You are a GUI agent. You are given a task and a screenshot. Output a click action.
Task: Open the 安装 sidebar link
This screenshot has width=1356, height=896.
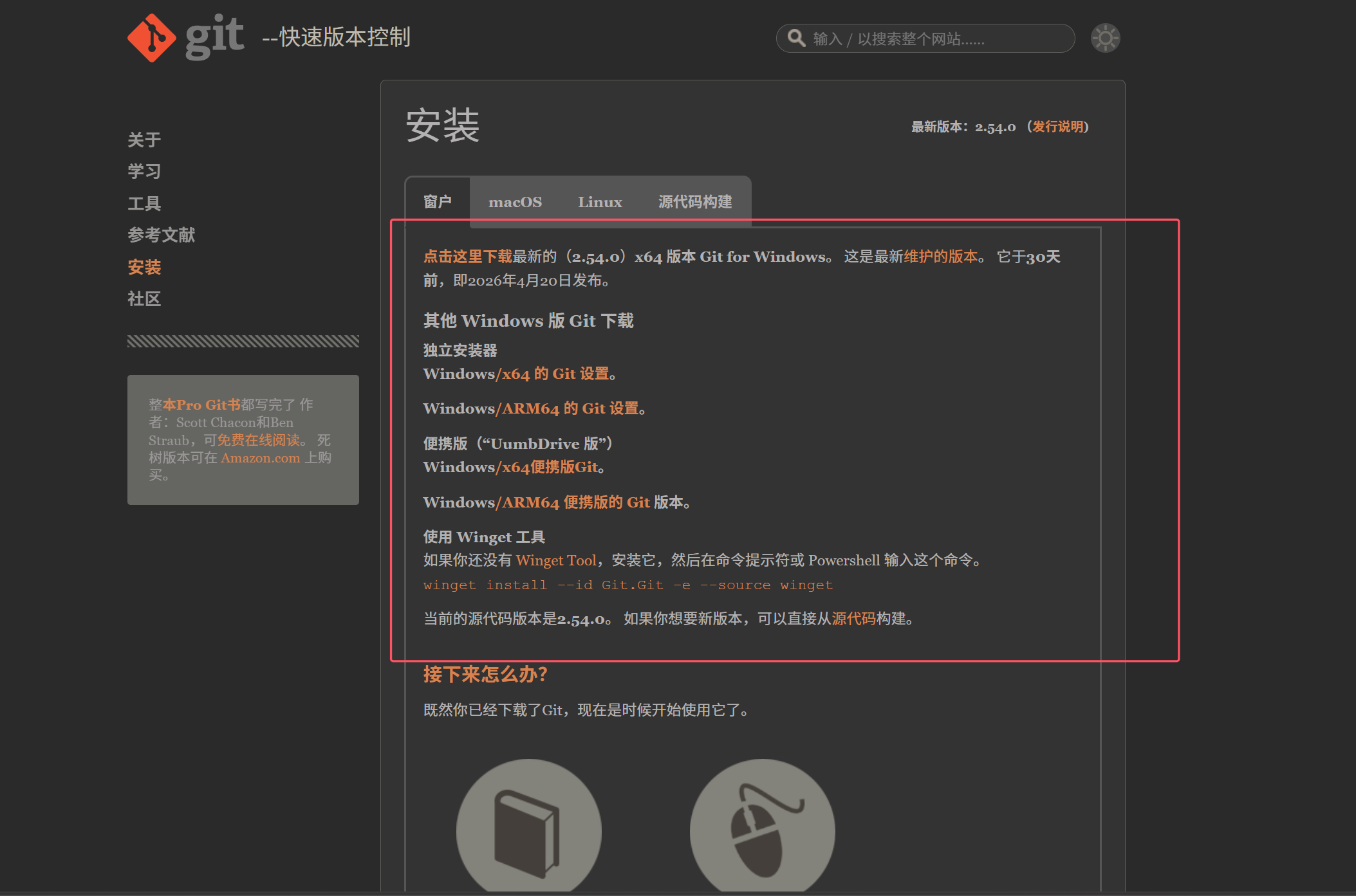pos(144,267)
